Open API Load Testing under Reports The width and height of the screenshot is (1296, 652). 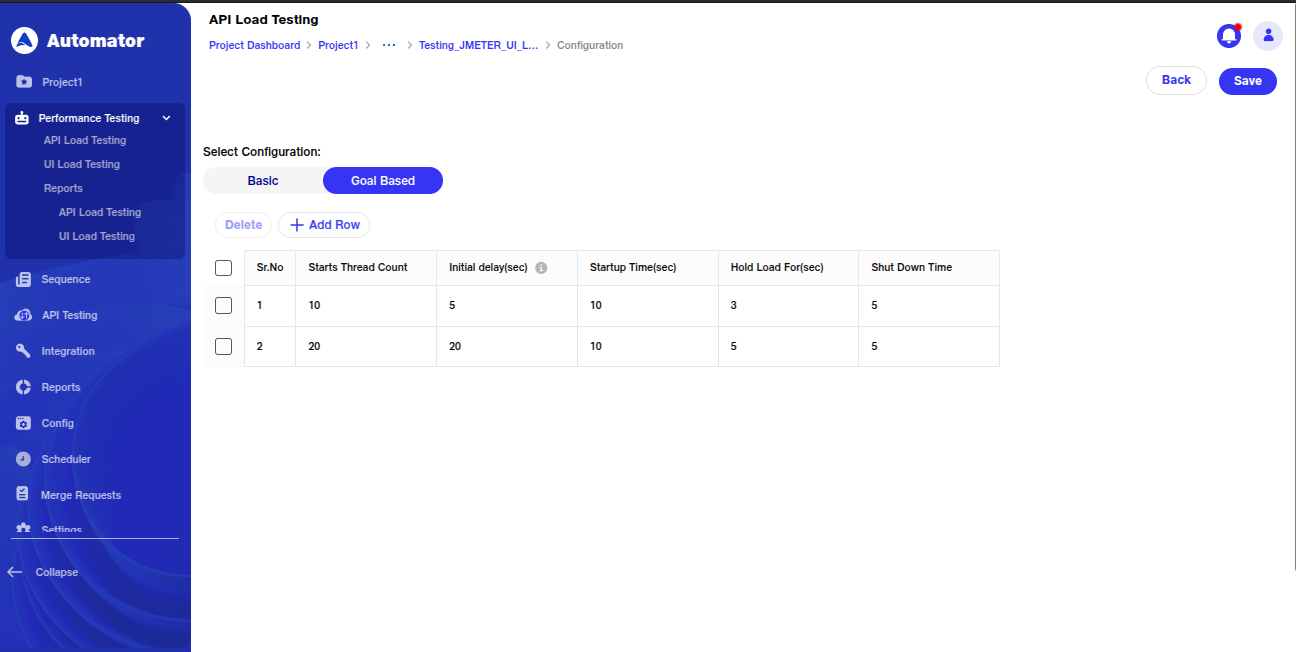(100, 212)
